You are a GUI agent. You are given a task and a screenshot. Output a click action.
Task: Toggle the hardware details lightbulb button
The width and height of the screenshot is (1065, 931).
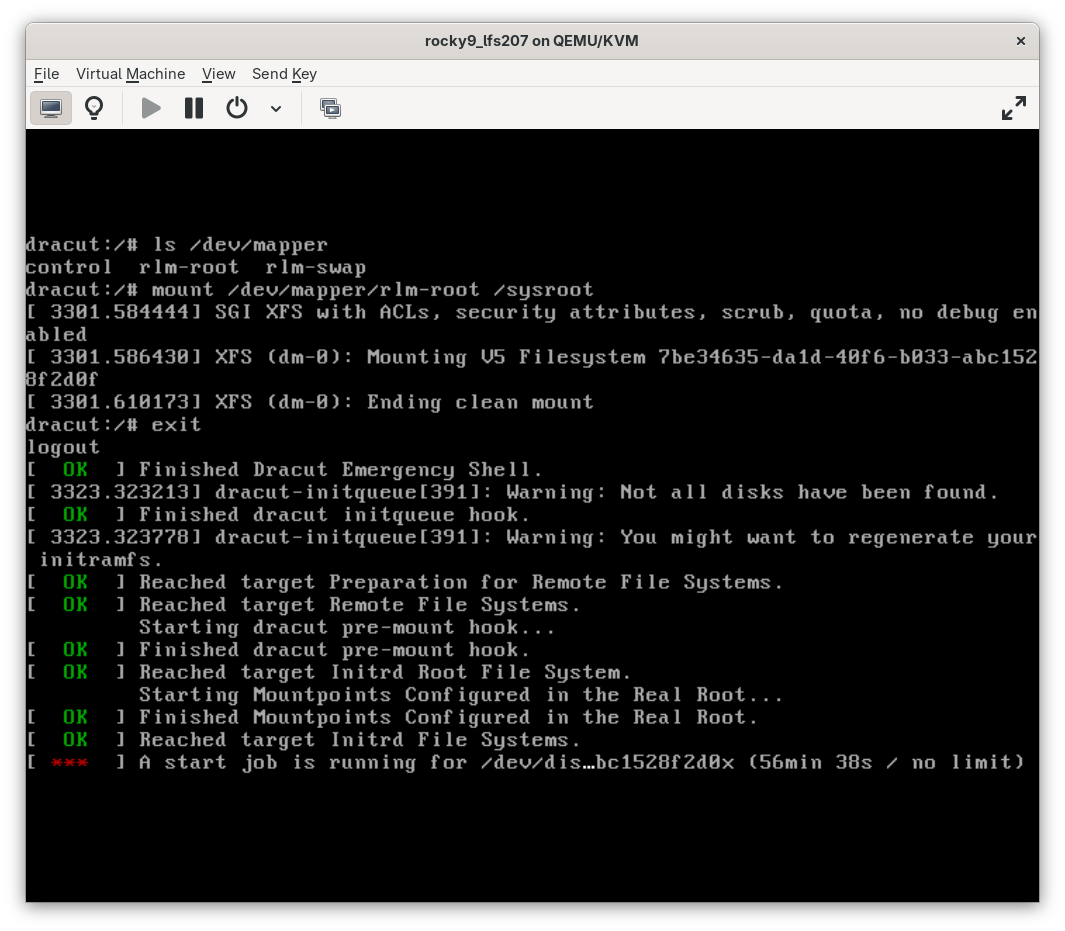pos(95,107)
